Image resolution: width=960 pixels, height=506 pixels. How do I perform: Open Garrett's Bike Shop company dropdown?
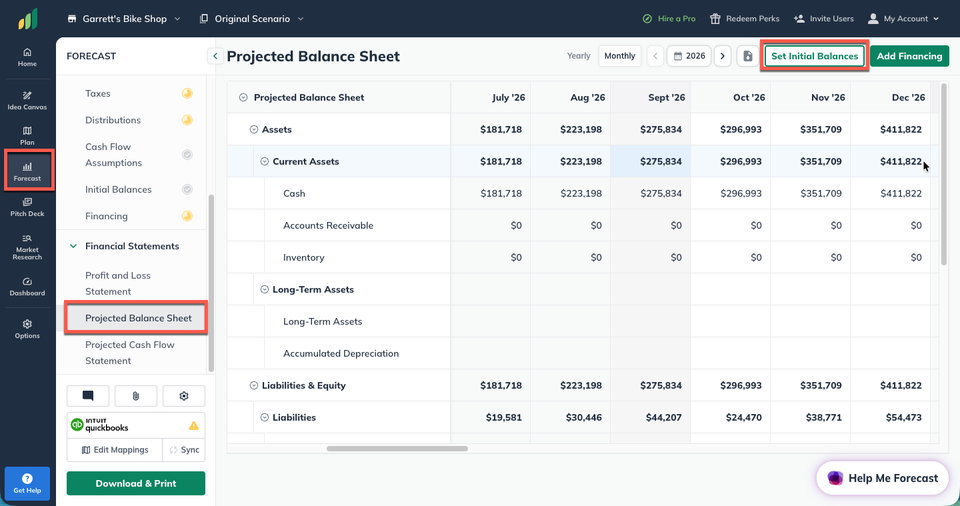point(124,19)
